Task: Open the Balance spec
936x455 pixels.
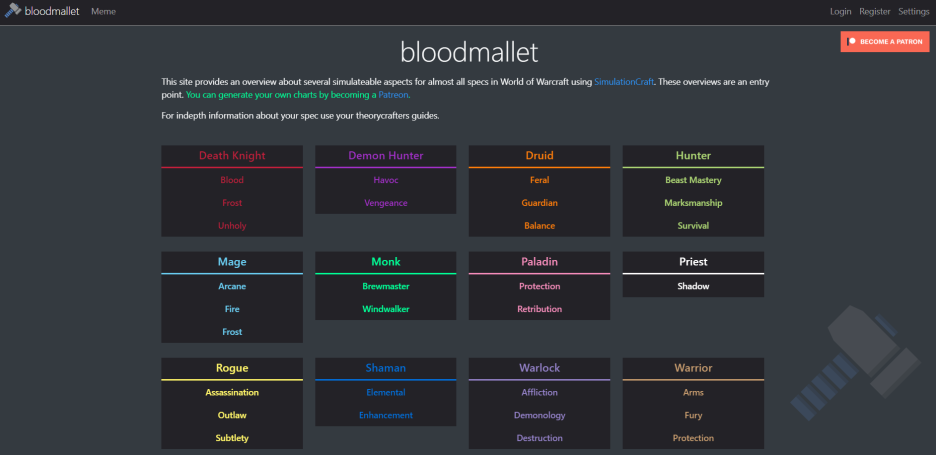Action: 539,226
